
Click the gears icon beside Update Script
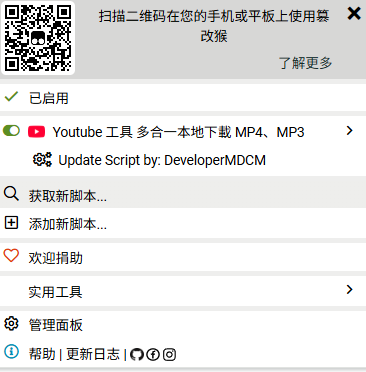(42, 159)
